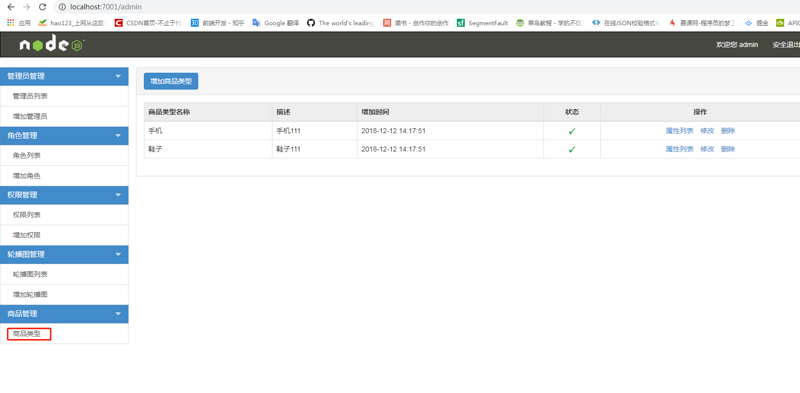Viewport: 800px width, 393px height.
Task: Open the 前端开发 知乎 bookmark
Action: click(x=217, y=23)
